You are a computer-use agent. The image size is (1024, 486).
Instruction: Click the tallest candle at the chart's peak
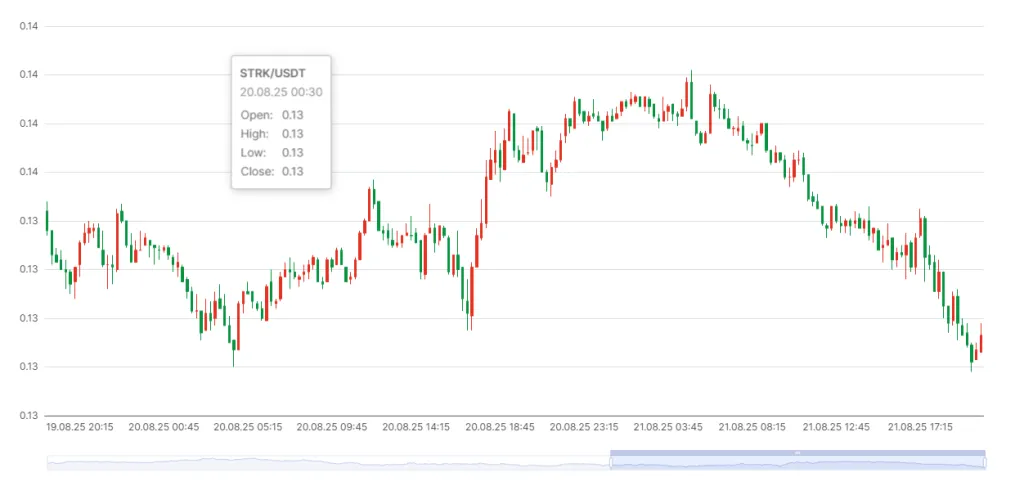[x=690, y=98]
